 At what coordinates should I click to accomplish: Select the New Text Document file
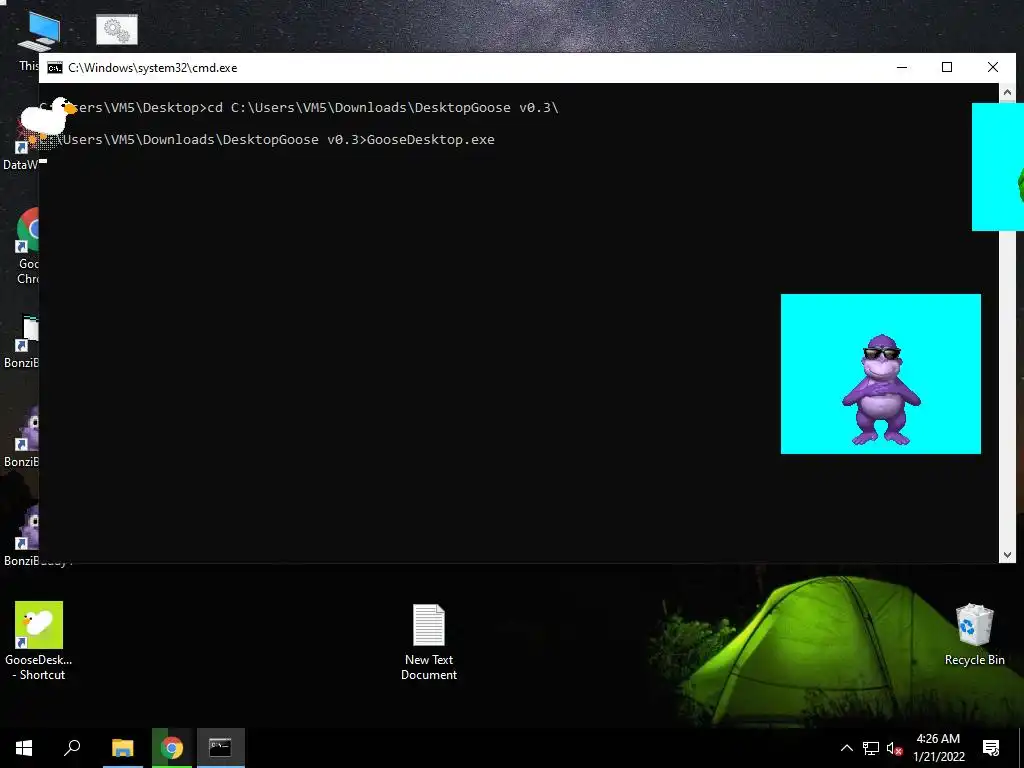click(x=428, y=642)
